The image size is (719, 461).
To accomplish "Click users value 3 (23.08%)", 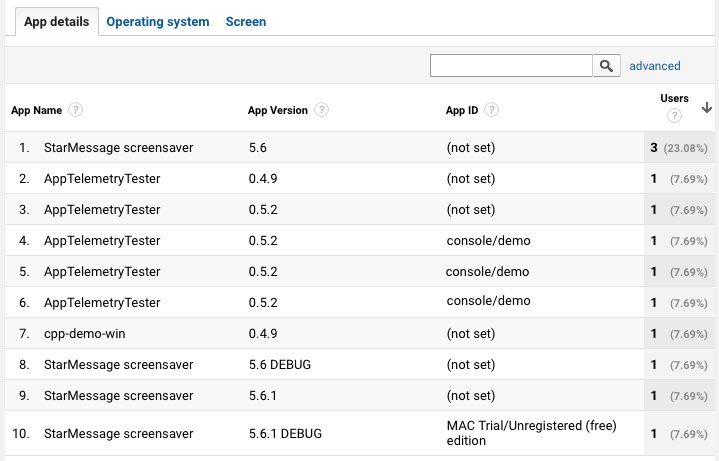I will (679, 148).
